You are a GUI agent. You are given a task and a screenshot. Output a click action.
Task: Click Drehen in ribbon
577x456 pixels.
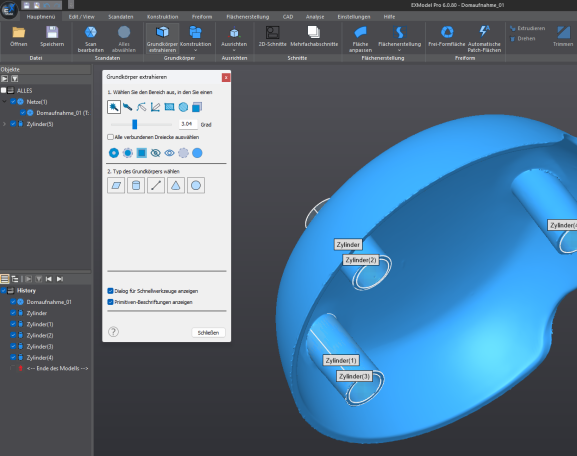click(523, 38)
